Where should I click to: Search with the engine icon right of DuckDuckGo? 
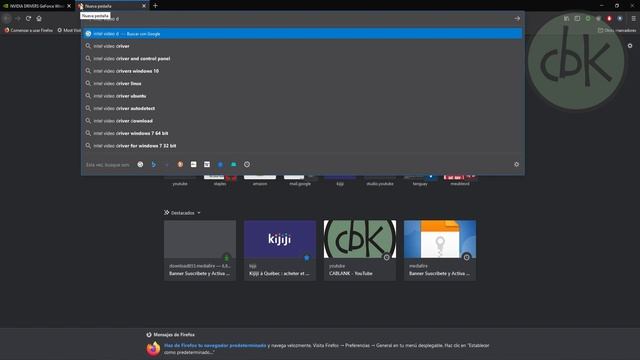pos(193,164)
